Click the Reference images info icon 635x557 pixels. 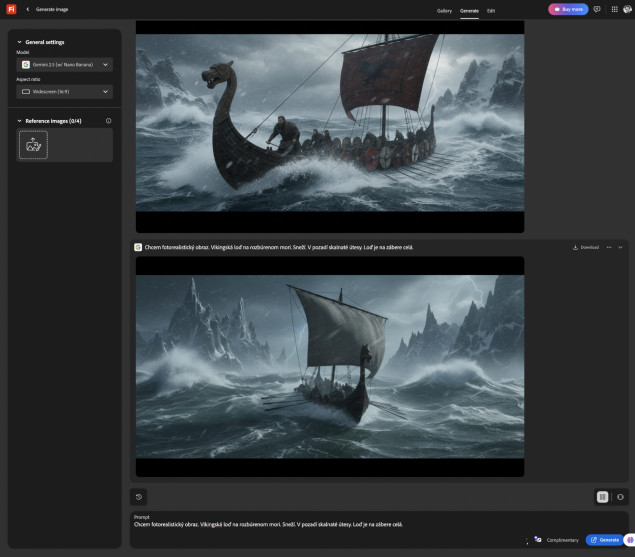pyautogui.click(x=108, y=121)
